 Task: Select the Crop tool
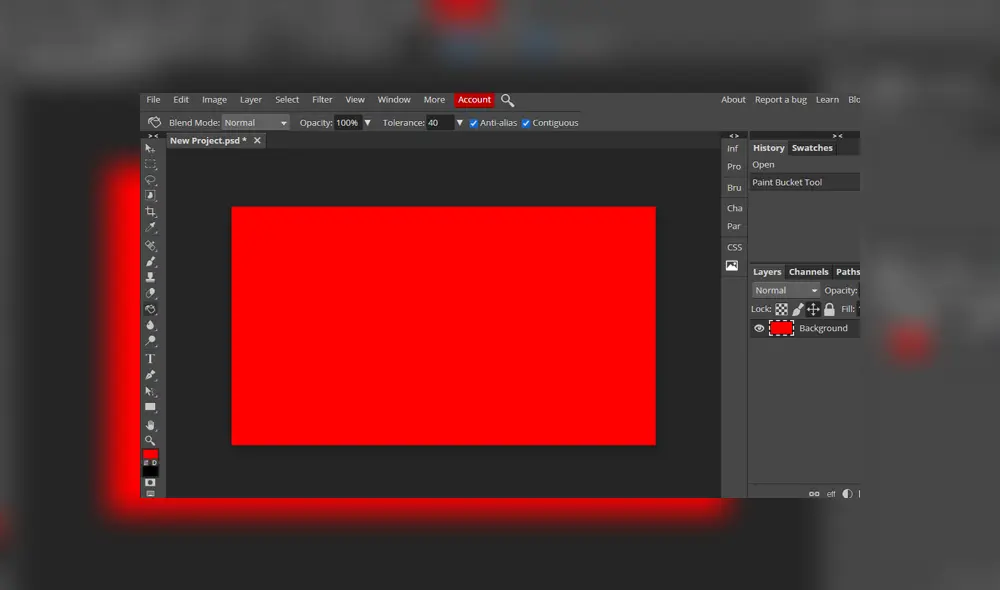[x=150, y=212]
